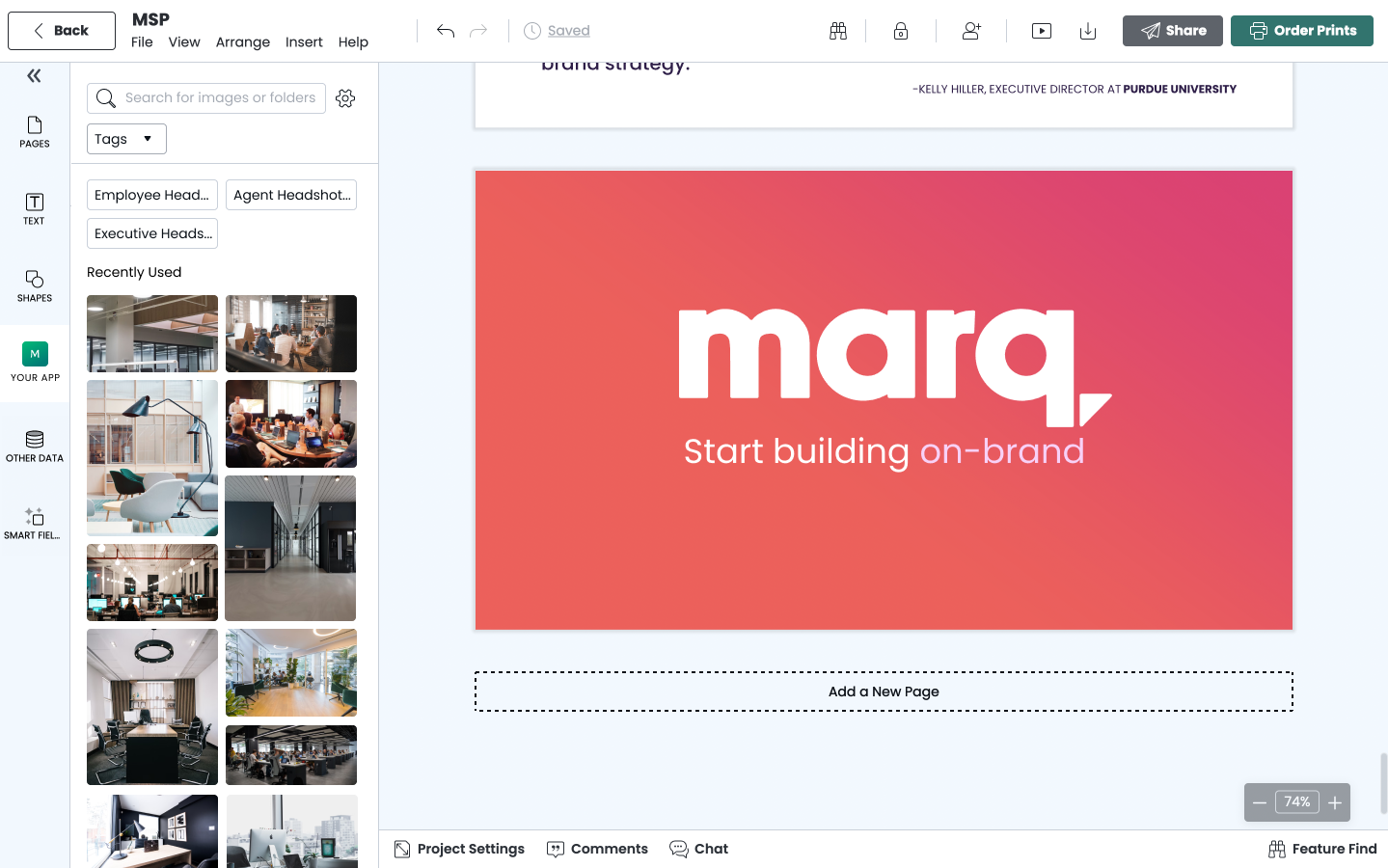
Task: Click the undo arrow
Action: pos(445,31)
